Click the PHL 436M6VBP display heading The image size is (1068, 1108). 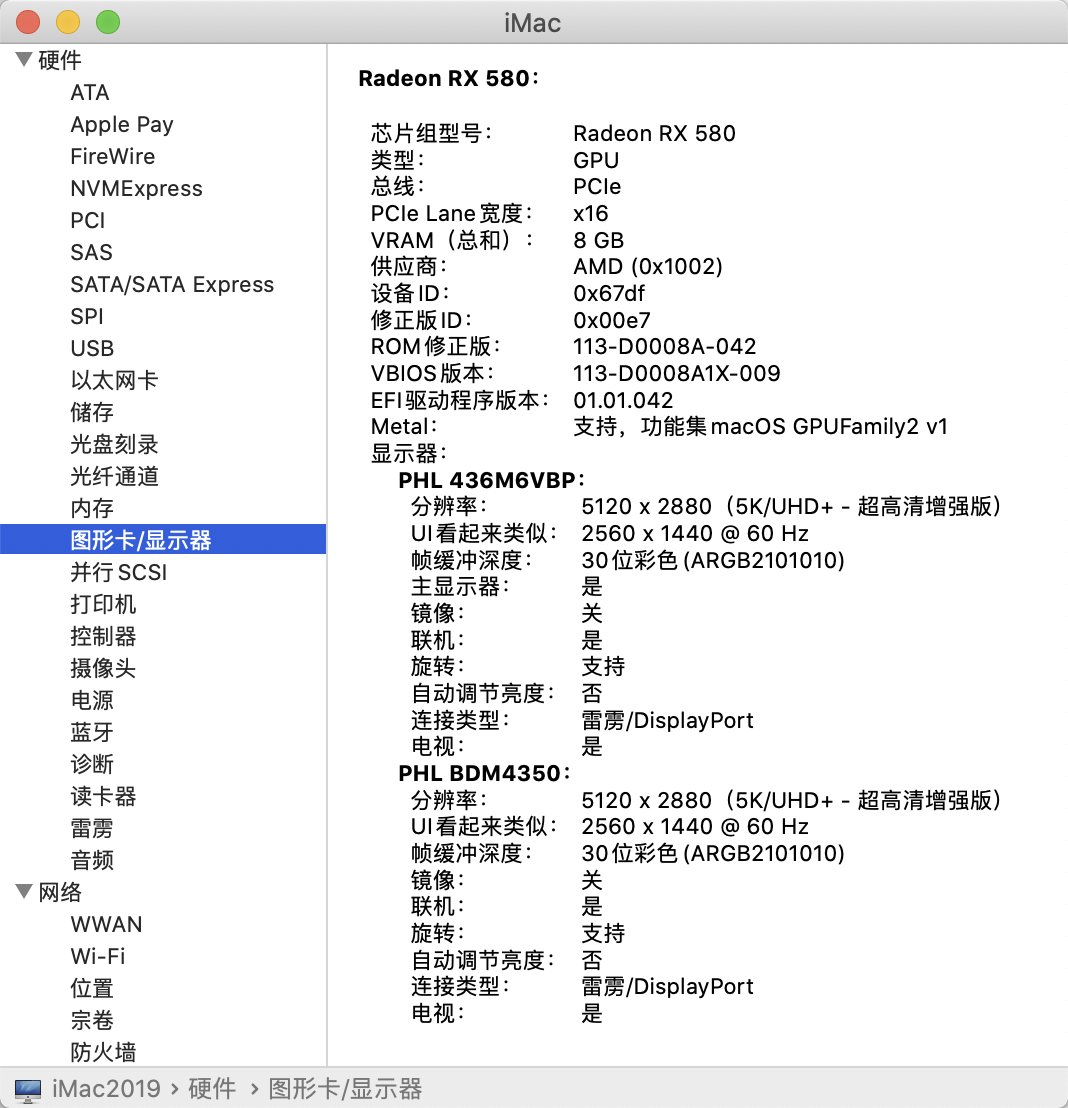coord(491,481)
